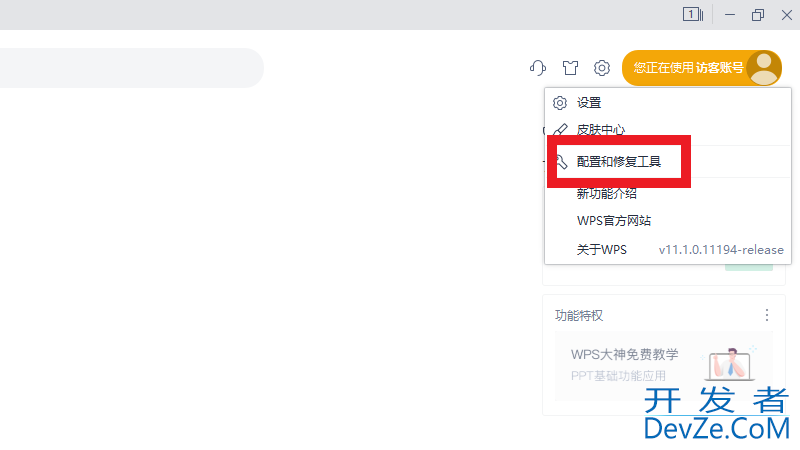Select 关于WPS menu item
The height and width of the screenshot is (450, 800).
pyautogui.click(x=668, y=249)
